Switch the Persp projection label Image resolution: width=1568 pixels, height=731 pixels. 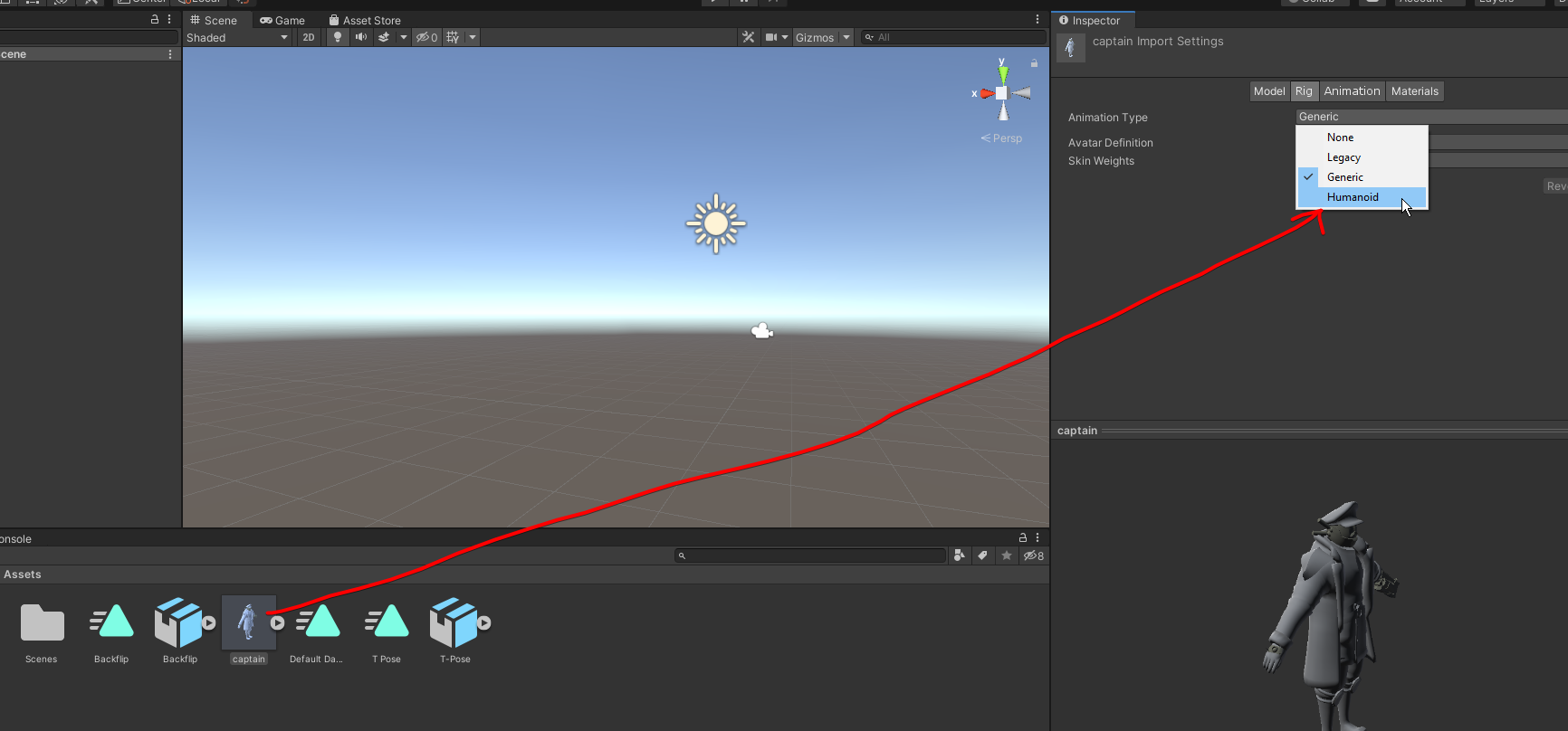1001,138
